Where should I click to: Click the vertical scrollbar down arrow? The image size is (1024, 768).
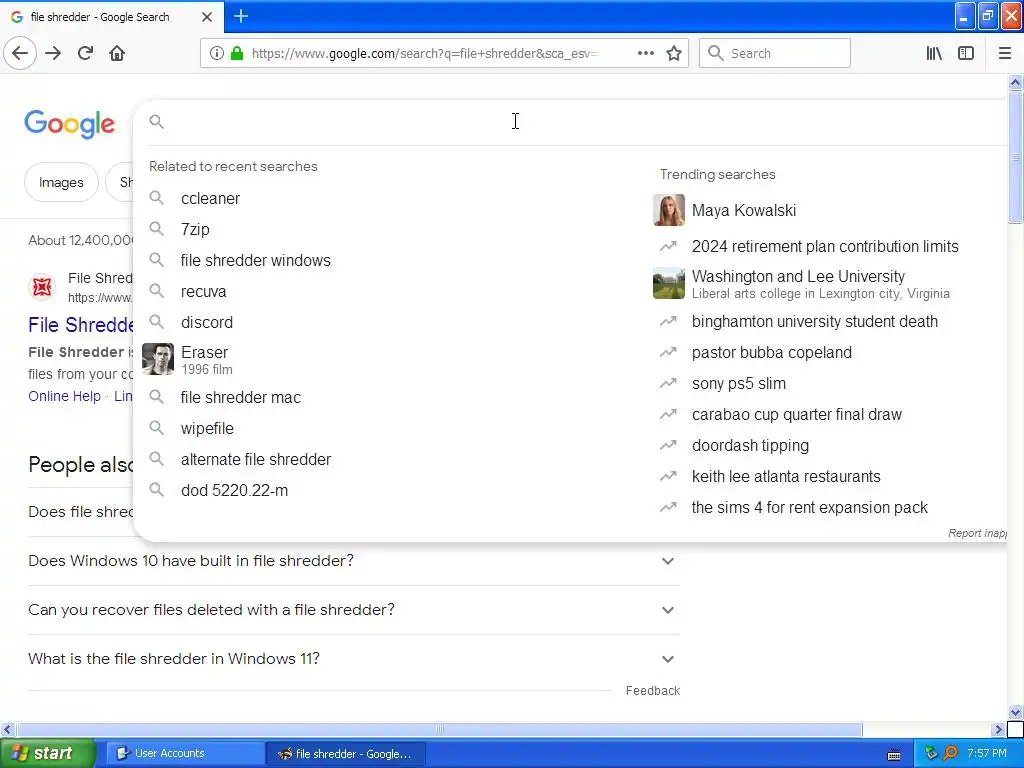1016,712
